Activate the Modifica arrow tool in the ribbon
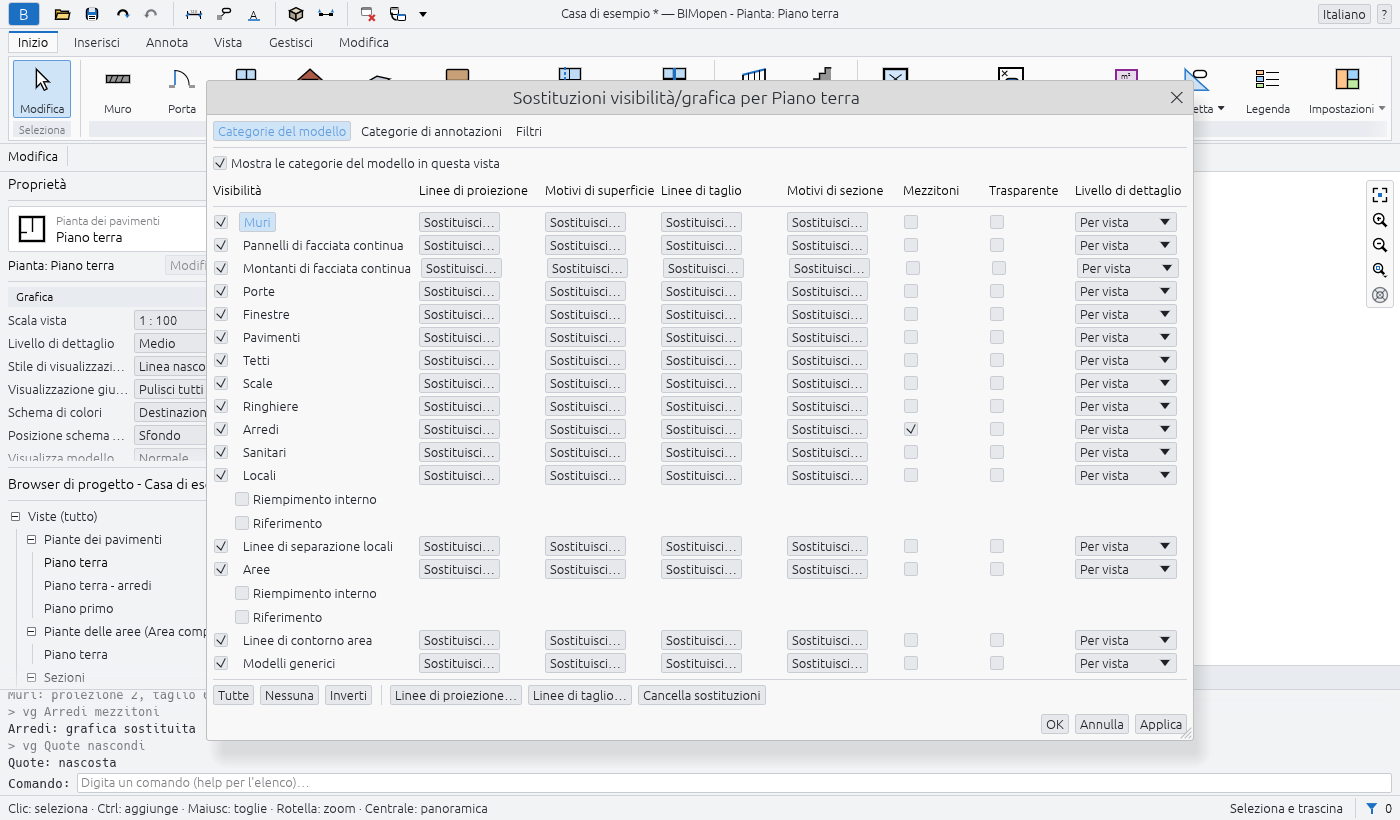The image size is (1400, 820). coord(42,90)
